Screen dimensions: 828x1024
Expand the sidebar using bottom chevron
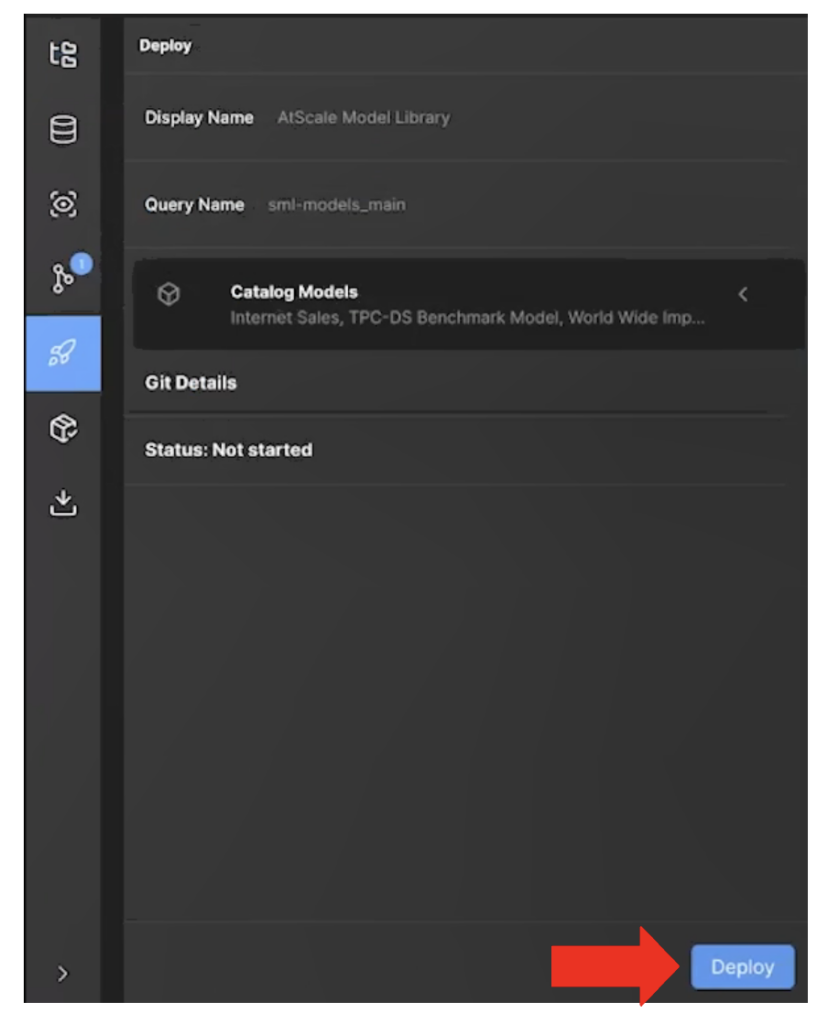pyautogui.click(x=63, y=973)
